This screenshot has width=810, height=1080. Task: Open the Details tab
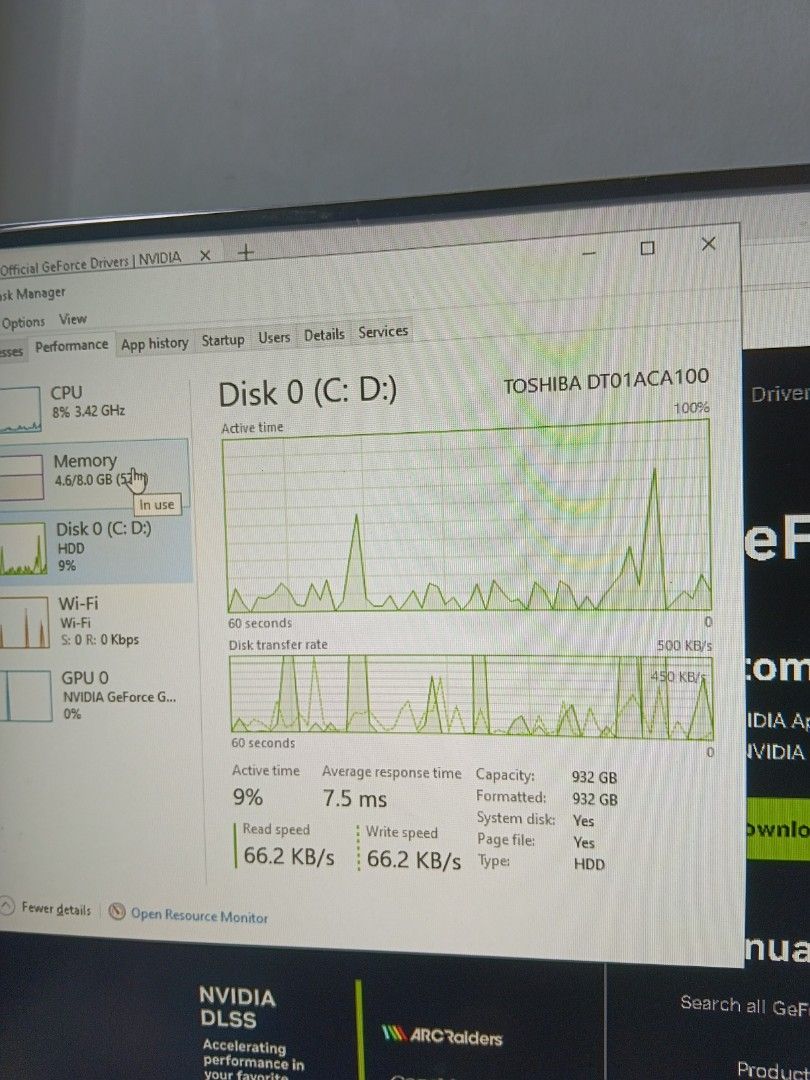point(324,335)
